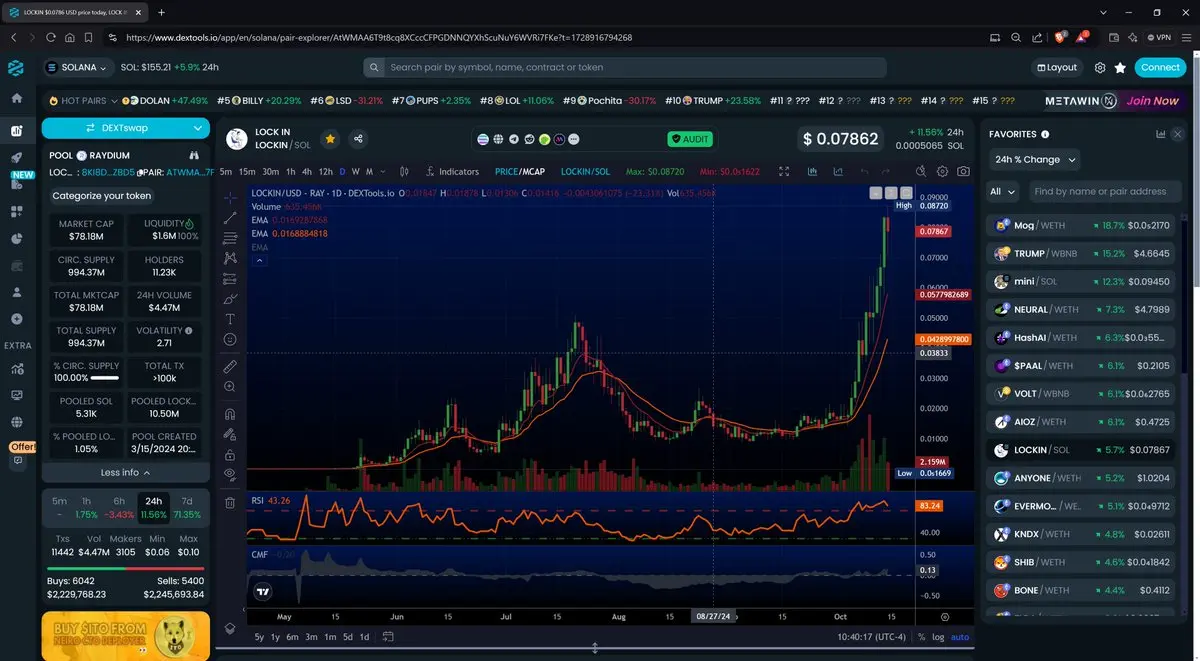Image resolution: width=1200 pixels, height=661 pixels.
Task: Set chart range to 3m
Action: click(312, 637)
